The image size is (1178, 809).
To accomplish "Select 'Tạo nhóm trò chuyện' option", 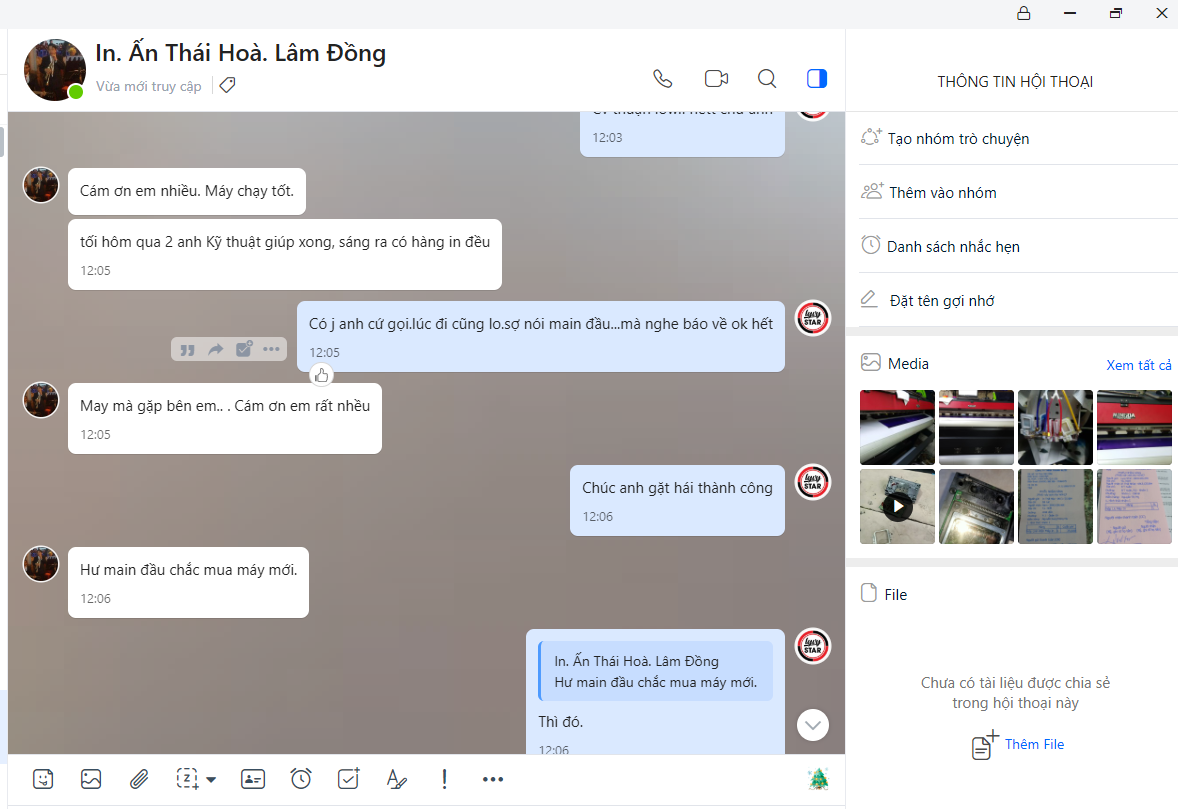I will pyautogui.click(x=958, y=139).
